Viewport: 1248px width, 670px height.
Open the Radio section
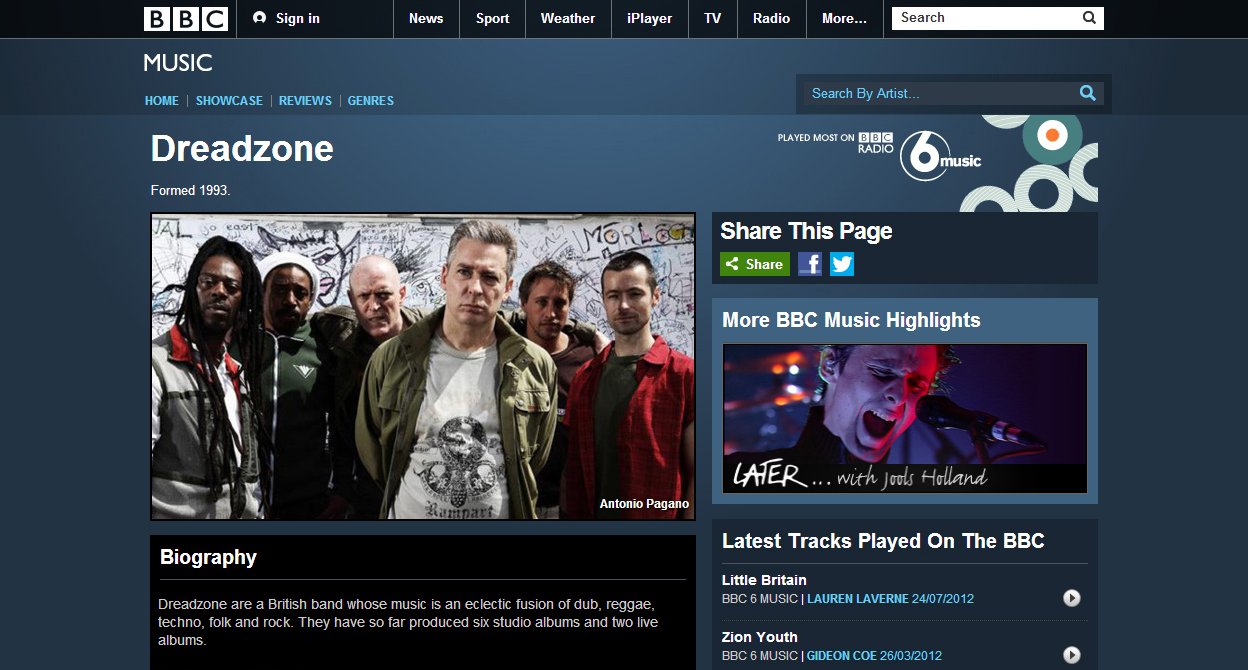(771, 18)
